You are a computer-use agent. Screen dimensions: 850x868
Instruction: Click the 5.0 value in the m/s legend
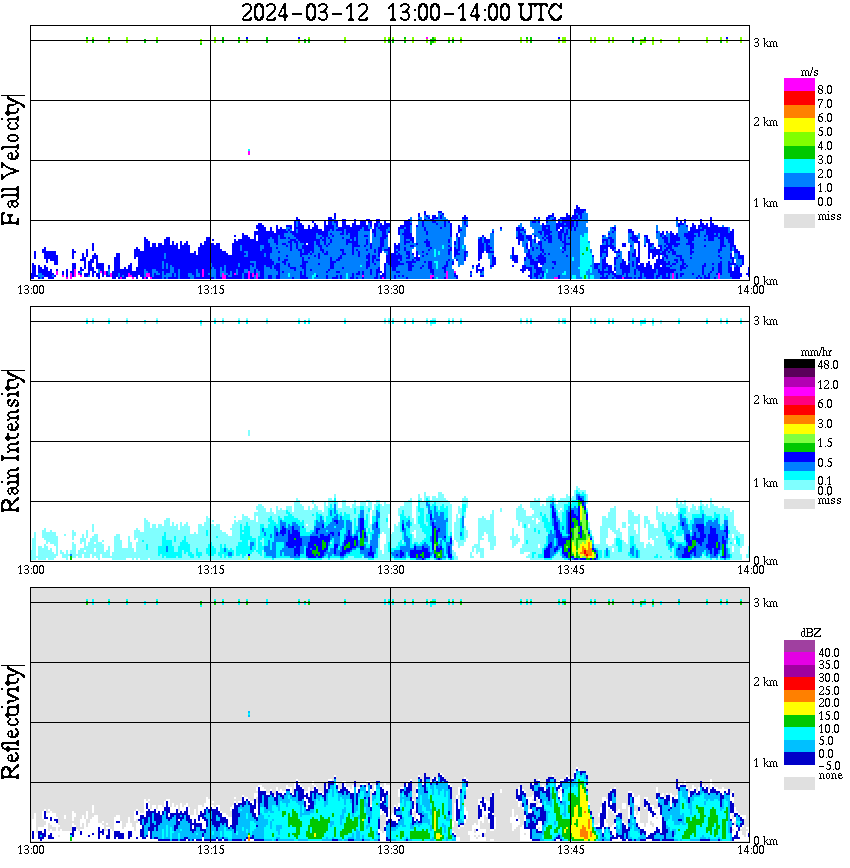[825, 132]
